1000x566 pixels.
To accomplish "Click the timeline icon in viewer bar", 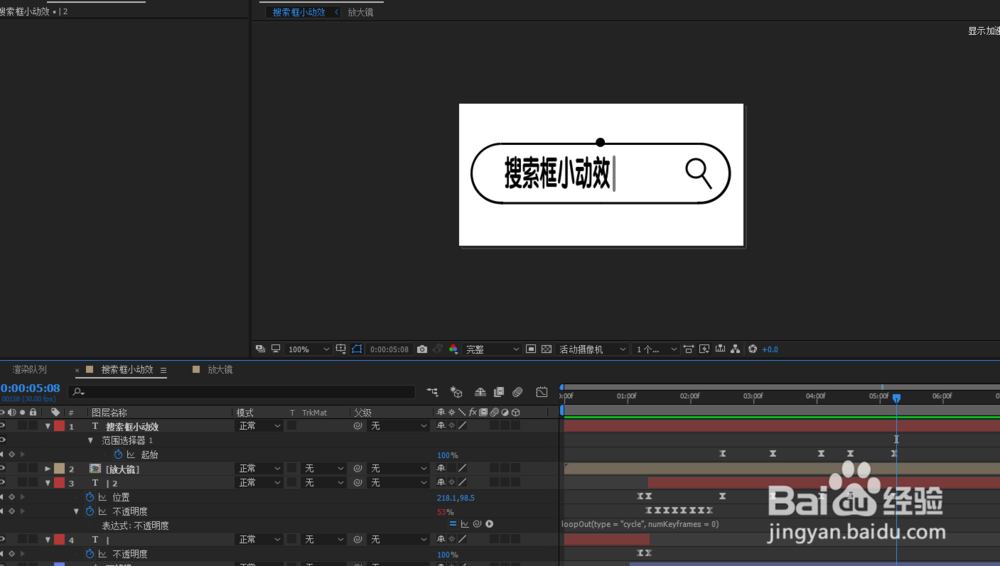I will pos(720,349).
